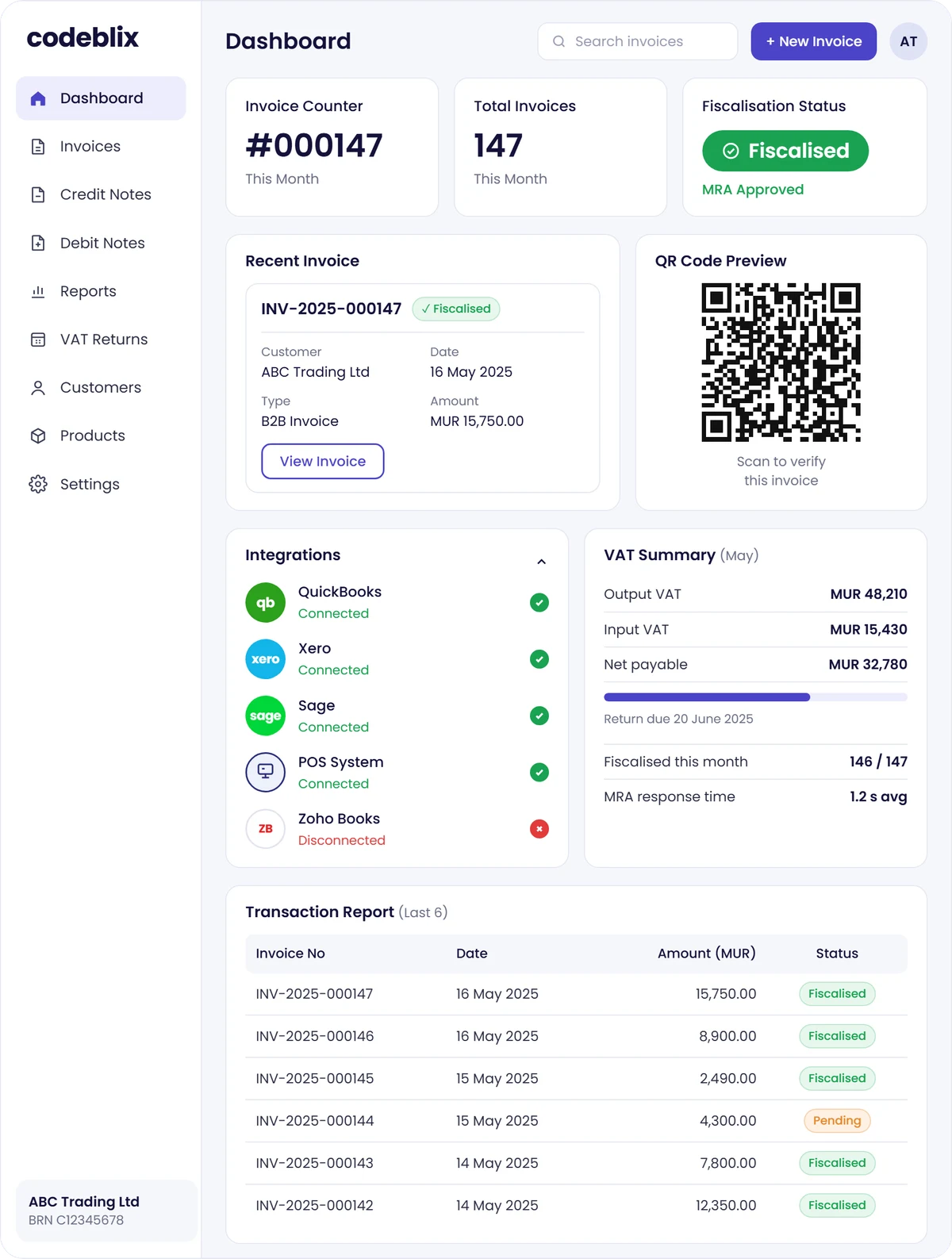Click the Sage logo icon
Viewport: 952px width, 1259px height.
[265, 716]
